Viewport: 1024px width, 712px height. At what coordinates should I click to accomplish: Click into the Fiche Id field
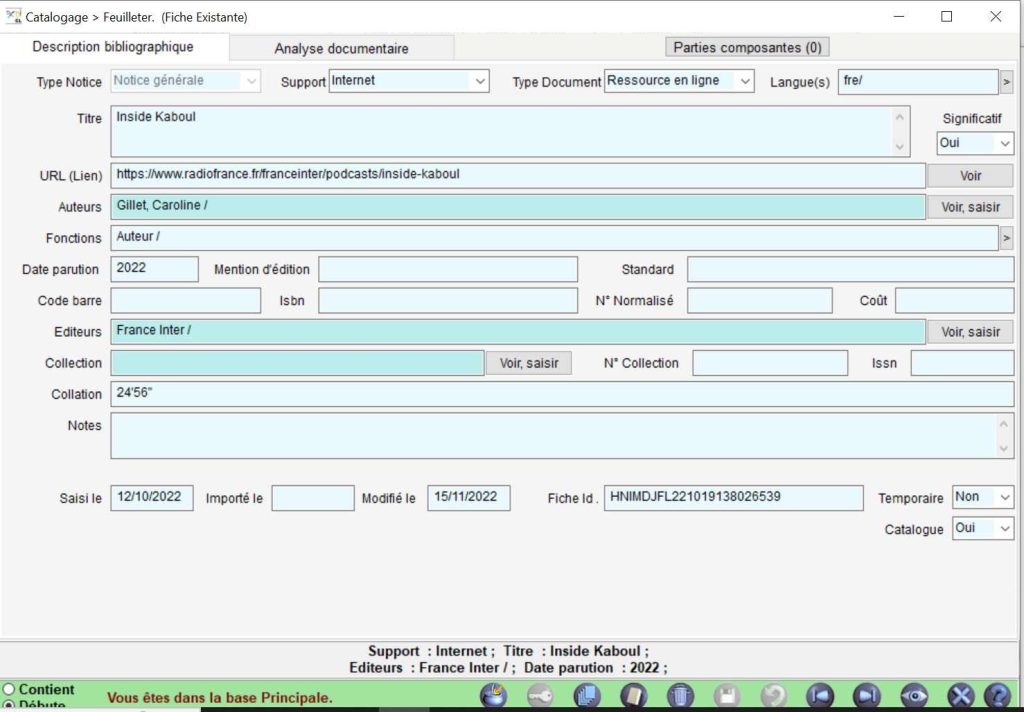click(733, 498)
